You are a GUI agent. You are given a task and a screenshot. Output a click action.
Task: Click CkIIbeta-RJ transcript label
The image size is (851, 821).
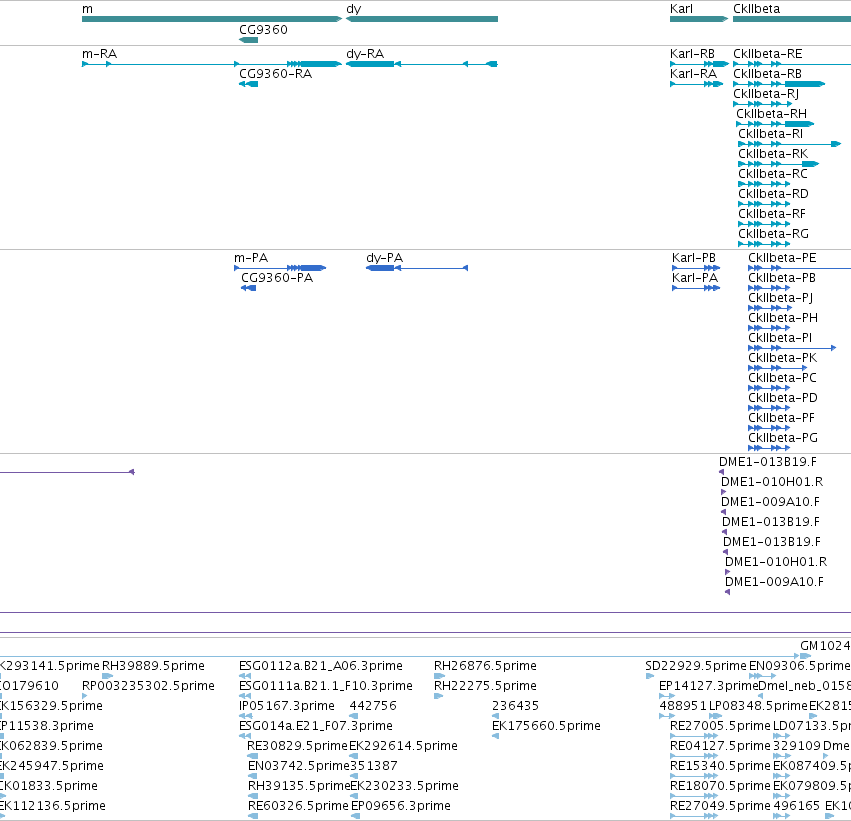766,94
